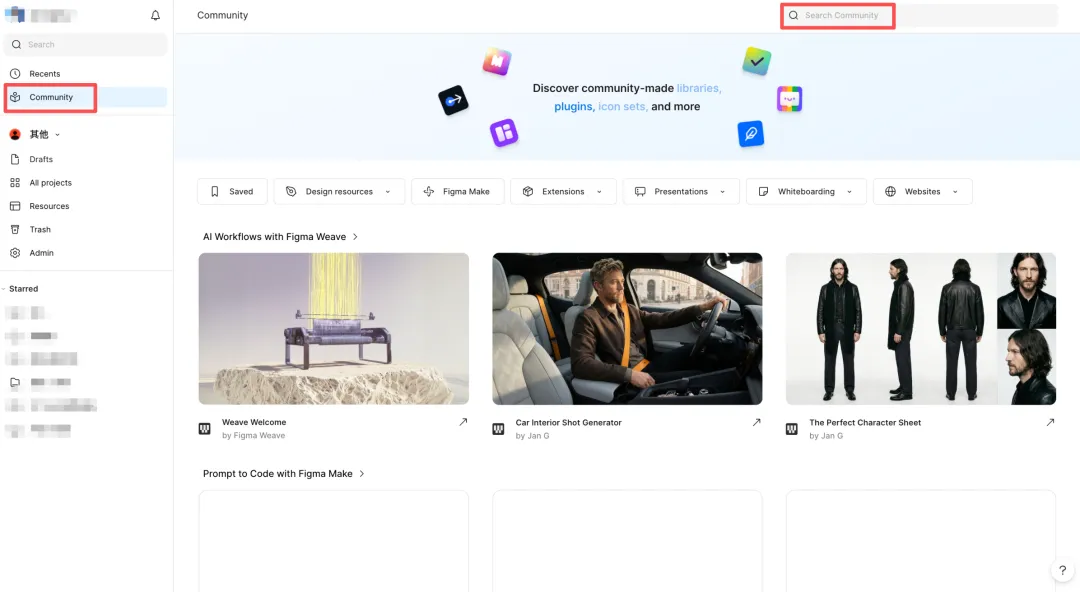Click The Perfect Character Sheet arrow icon
This screenshot has height=592, width=1080.
point(1050,422)
